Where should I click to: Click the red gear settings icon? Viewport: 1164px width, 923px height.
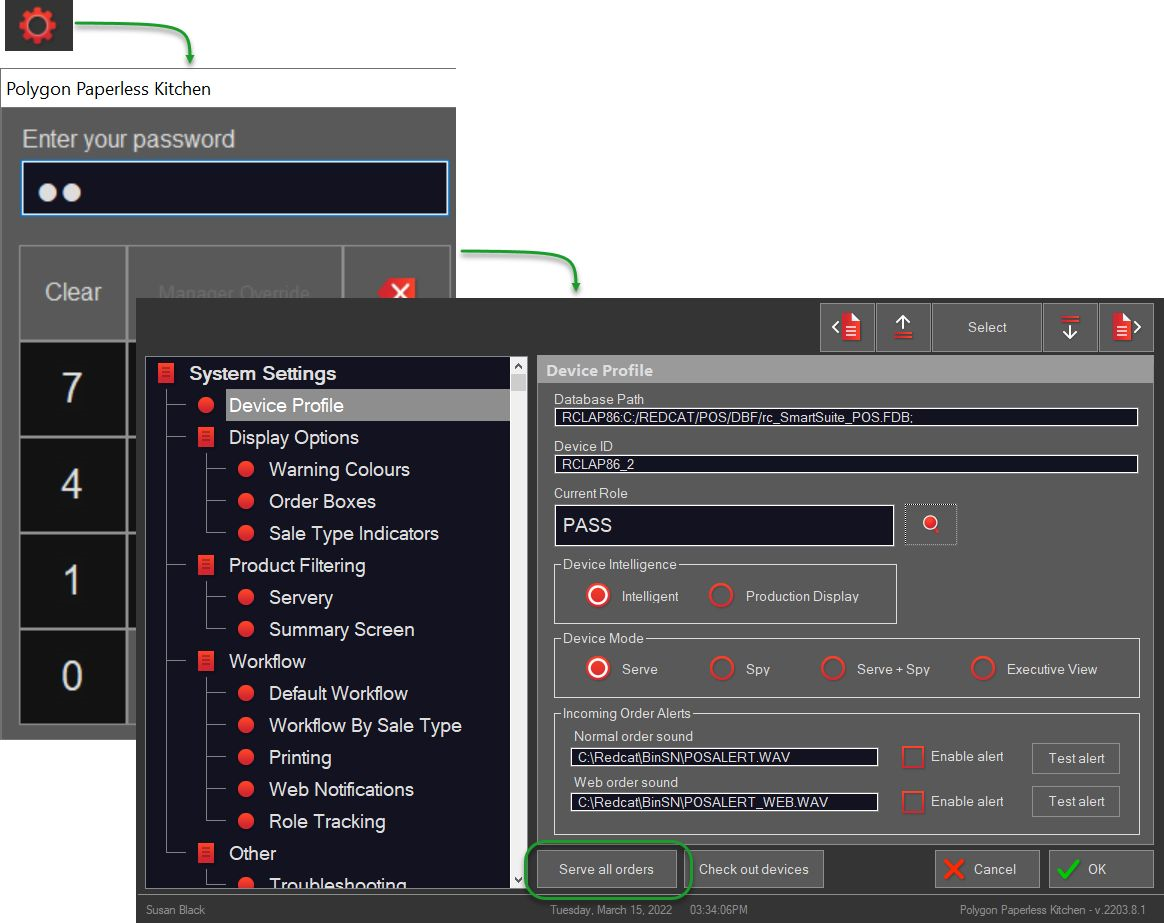38,25
